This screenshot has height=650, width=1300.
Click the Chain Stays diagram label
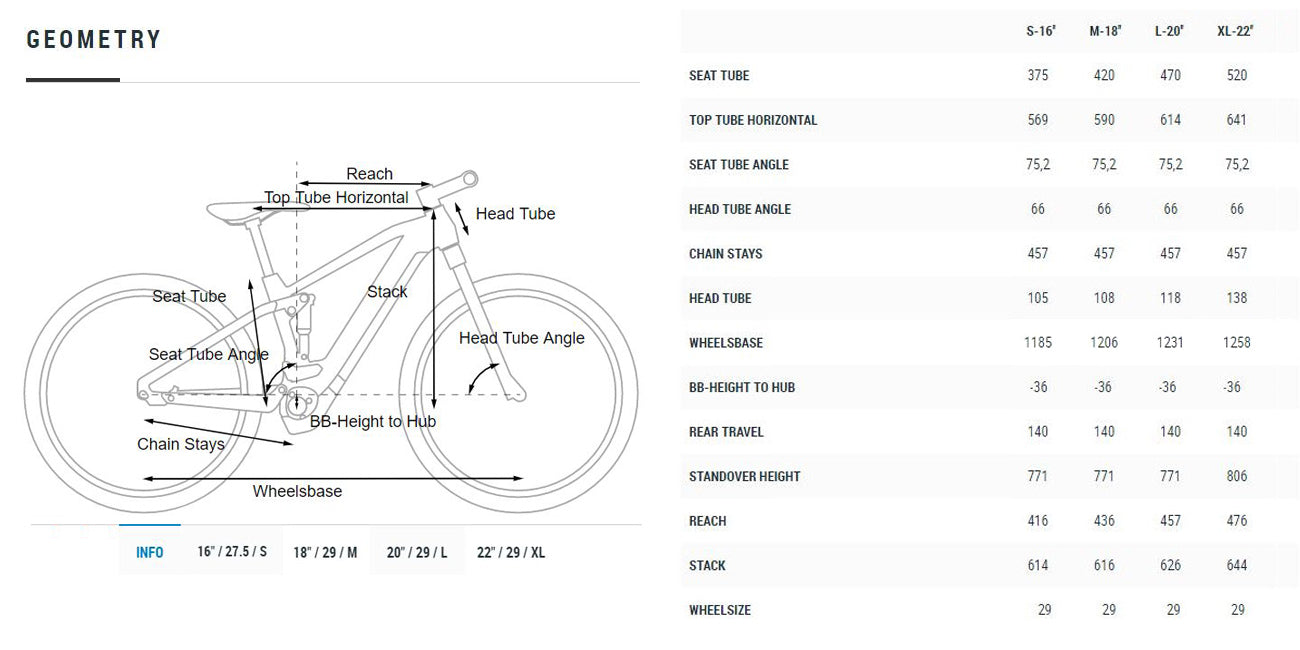tap(181, 444)
